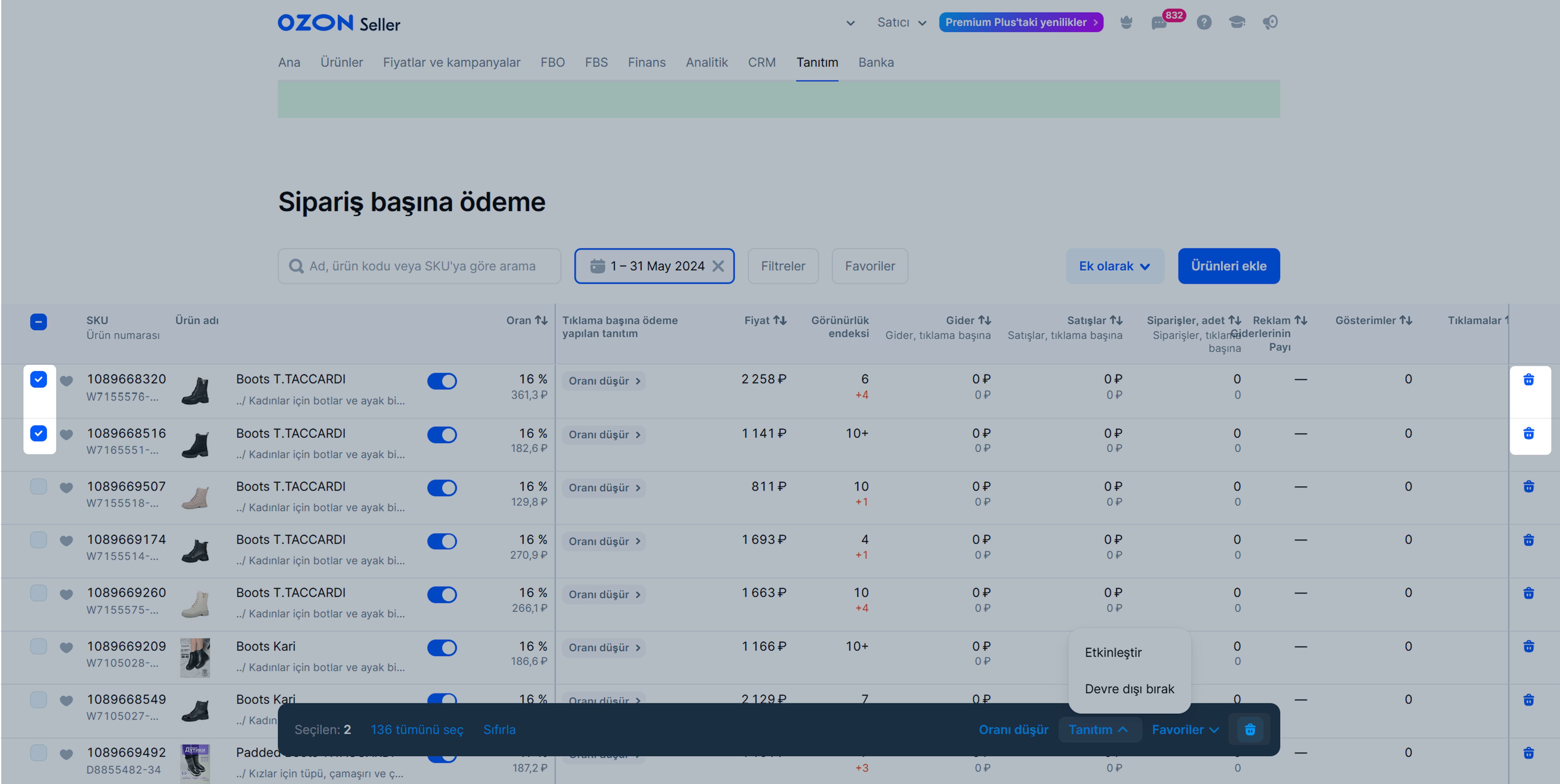
Task: Delete row for SKU 1089669174
Action: click(1529, 540)
